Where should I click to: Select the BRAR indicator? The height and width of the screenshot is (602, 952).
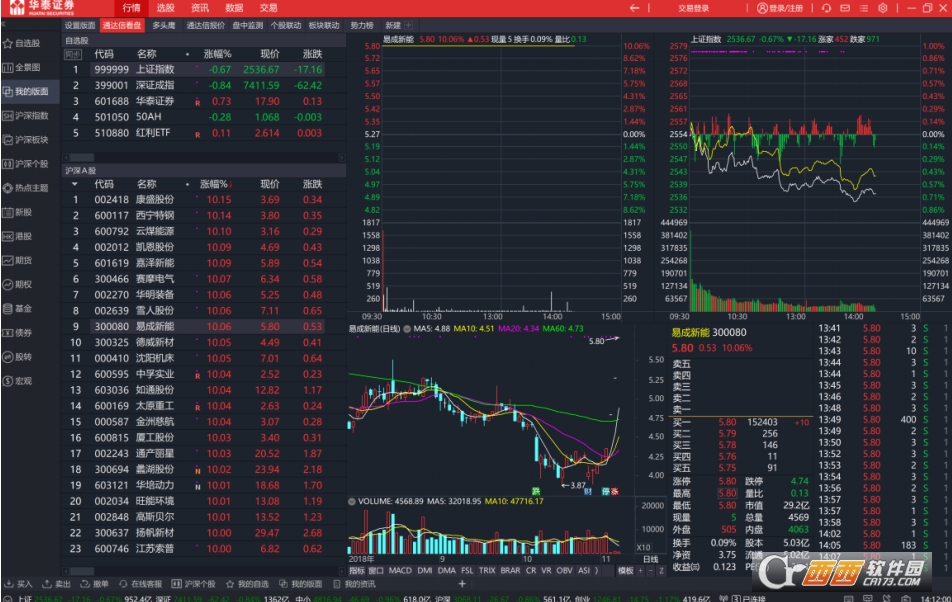[x=510, y=570]
